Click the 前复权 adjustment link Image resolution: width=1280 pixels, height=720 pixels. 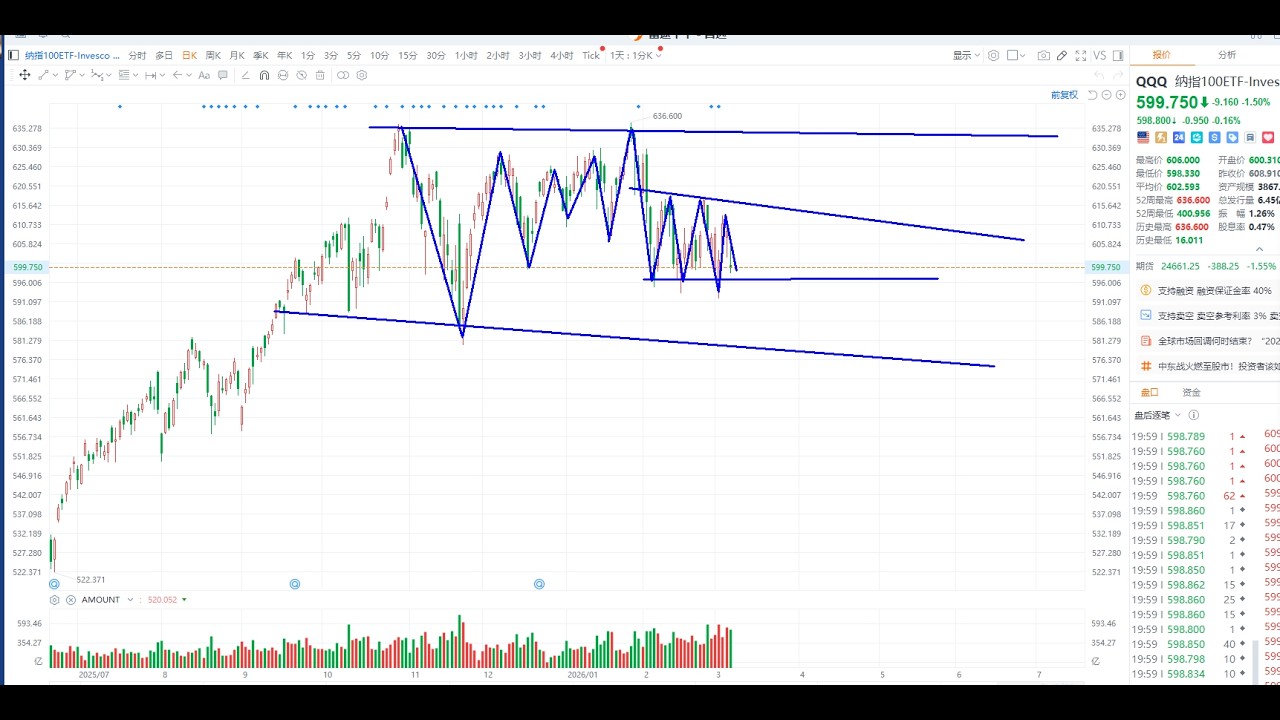1064,95
